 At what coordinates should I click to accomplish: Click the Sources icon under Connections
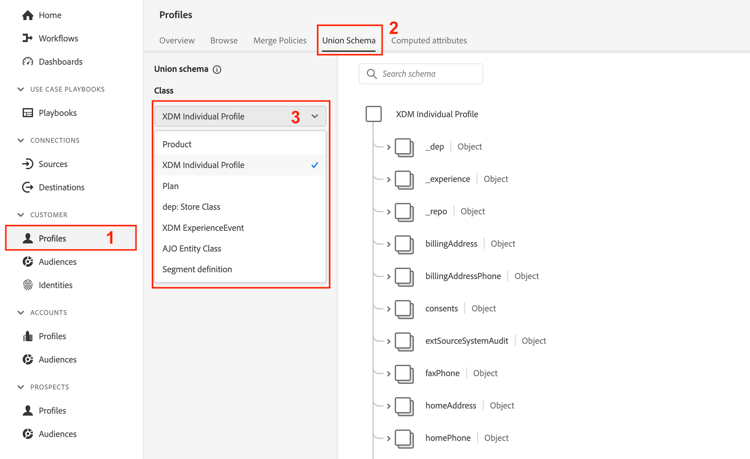28,164
